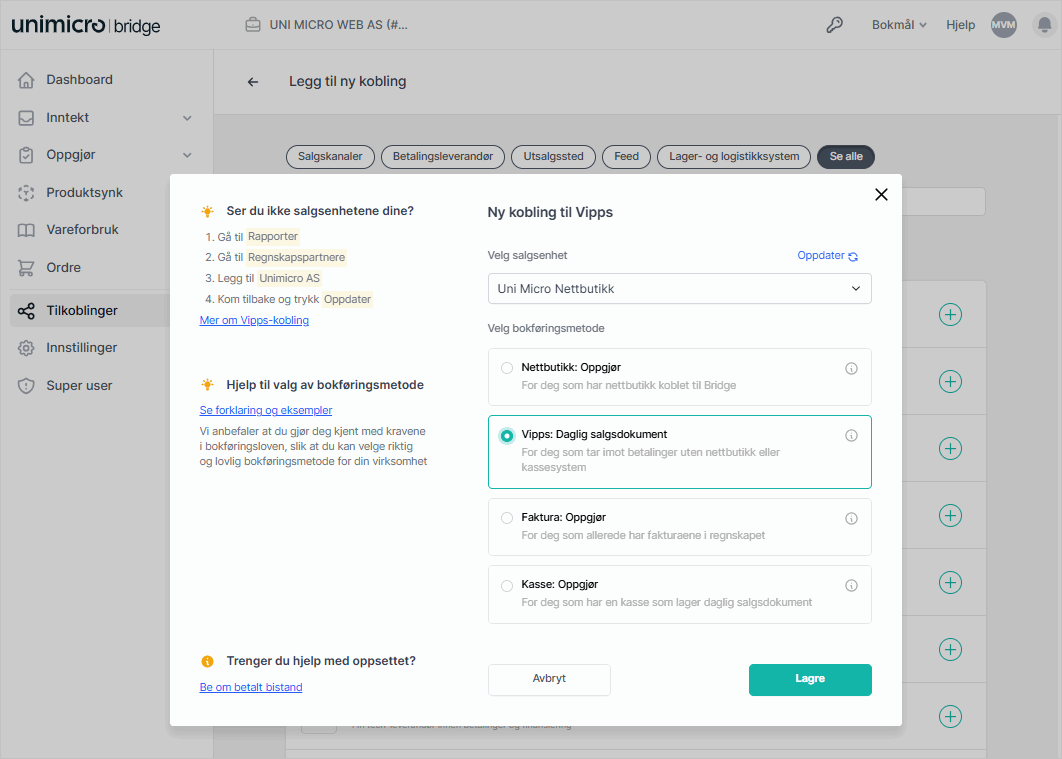Click the unimicro bridge logo
1062x759 pixels.
86,26
